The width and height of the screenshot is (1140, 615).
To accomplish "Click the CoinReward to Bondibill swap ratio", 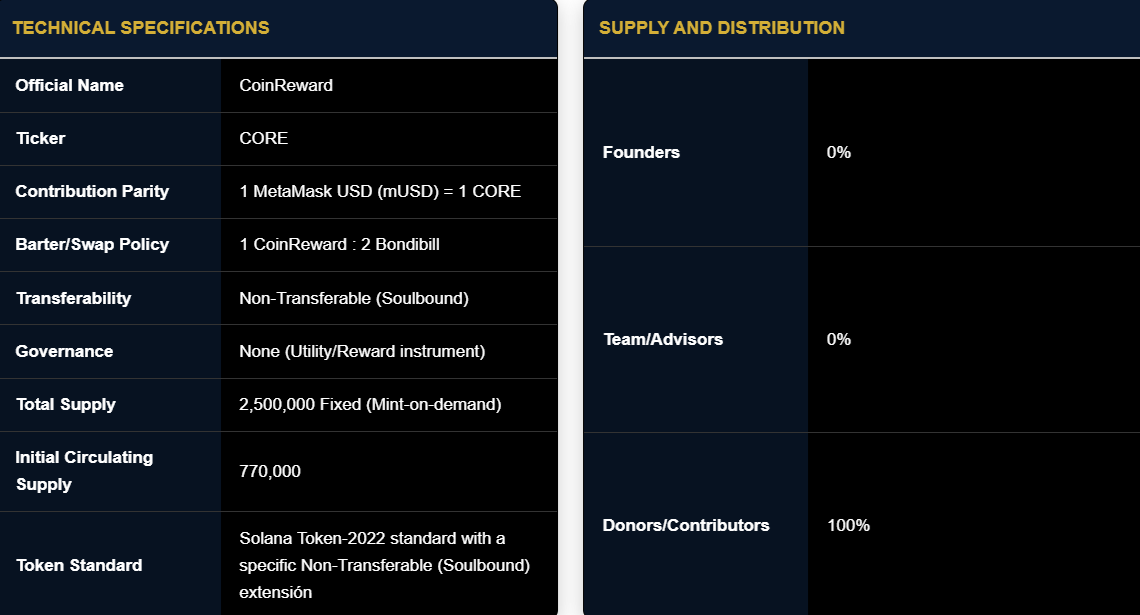I will (x=339, y=245).
